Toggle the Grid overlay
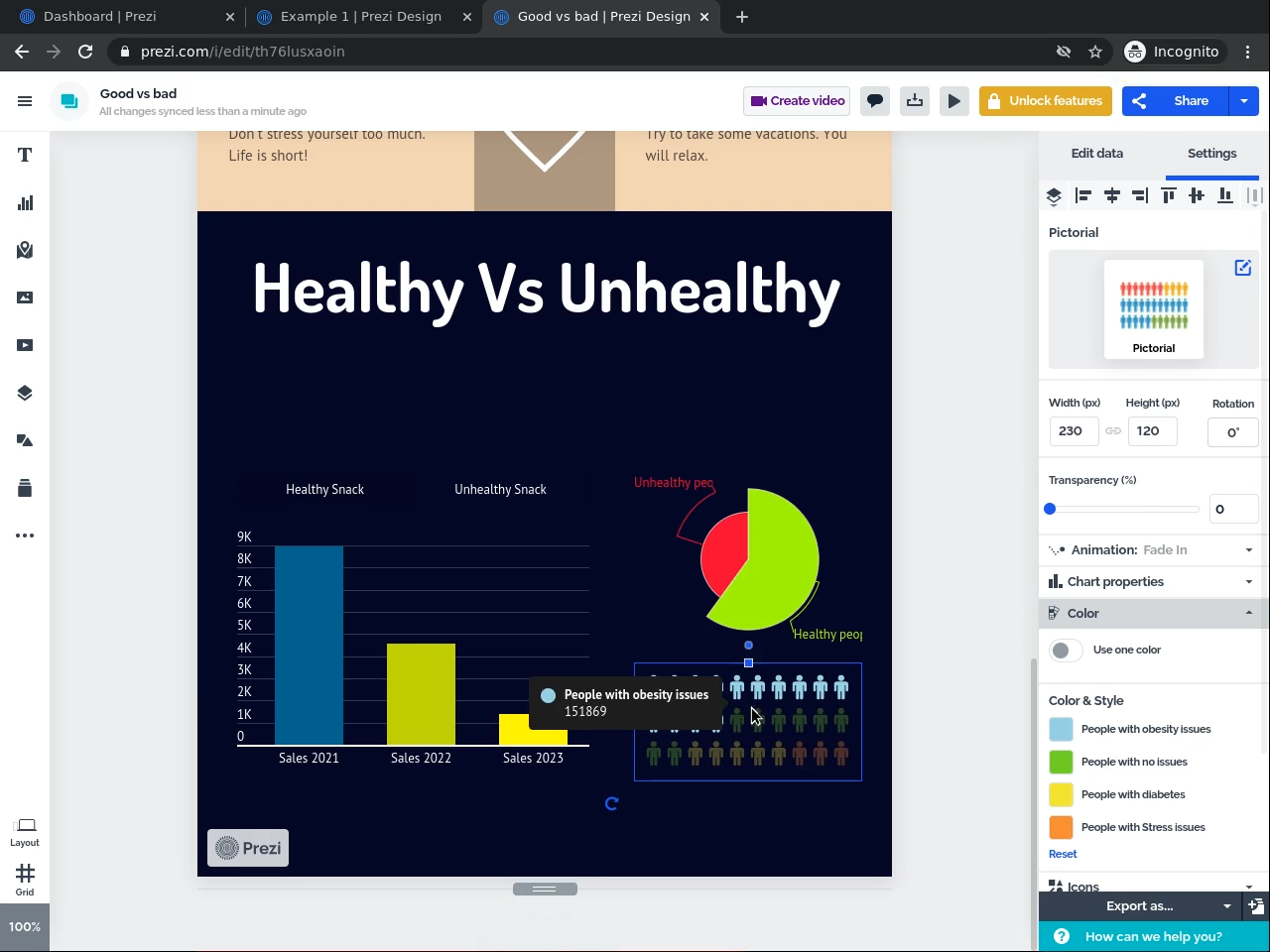This screenshot has height=952, width=1270. pyautogui.click(x=25, y=880)
